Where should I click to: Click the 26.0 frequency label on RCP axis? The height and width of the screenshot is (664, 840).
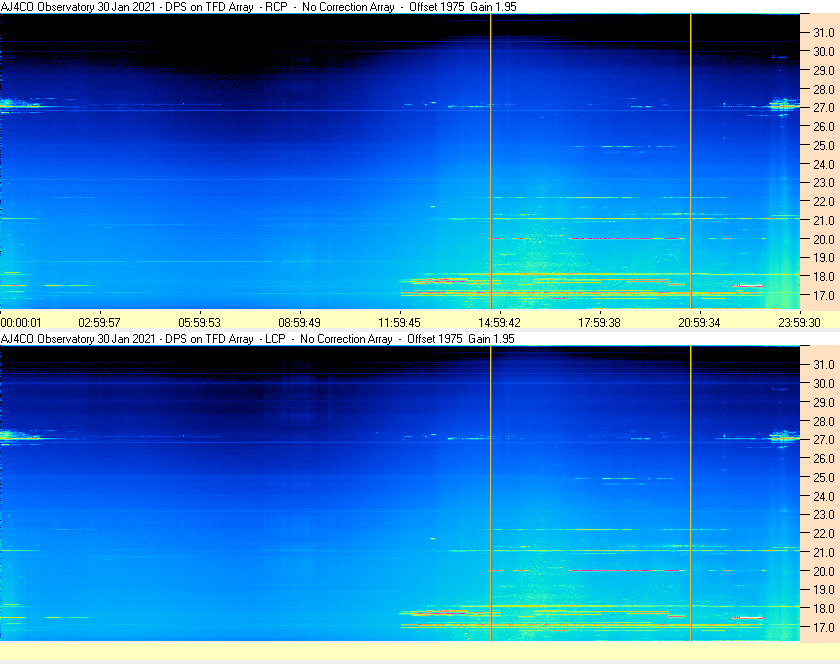pyautogui.click(x=824, y=126)
